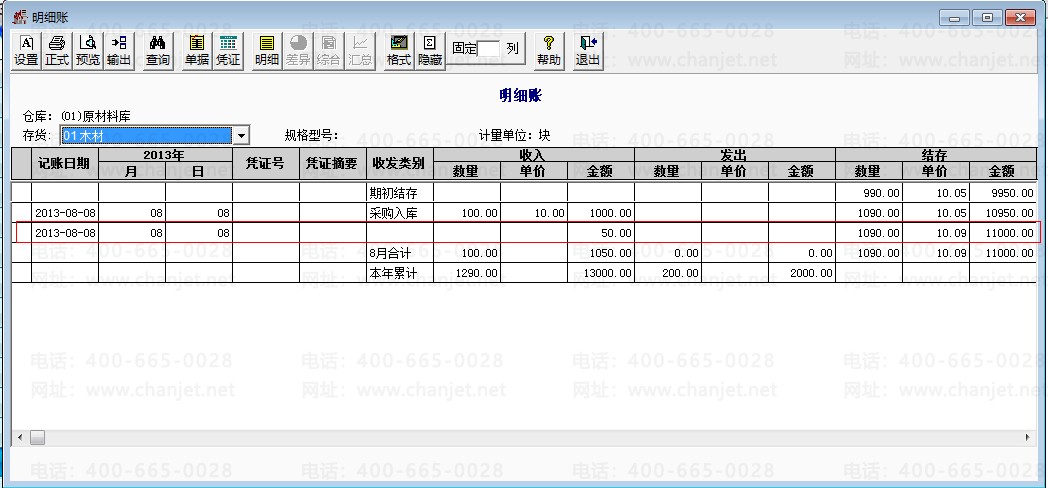Image resolution: width=1048 pixels, height=488 pixels.
Task: Click the 记账日期 column header
Action: click(64, 163)
